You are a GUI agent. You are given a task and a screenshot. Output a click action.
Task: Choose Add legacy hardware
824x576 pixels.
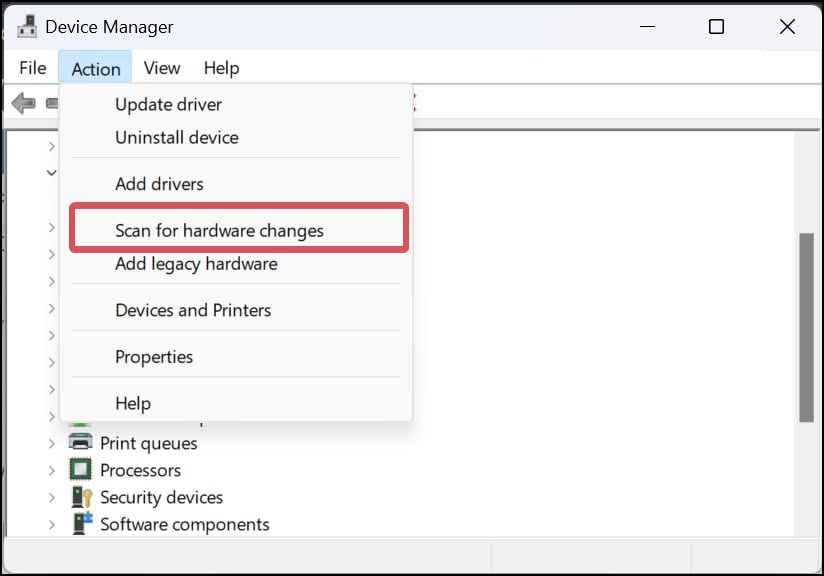click(x=236, y=264)
